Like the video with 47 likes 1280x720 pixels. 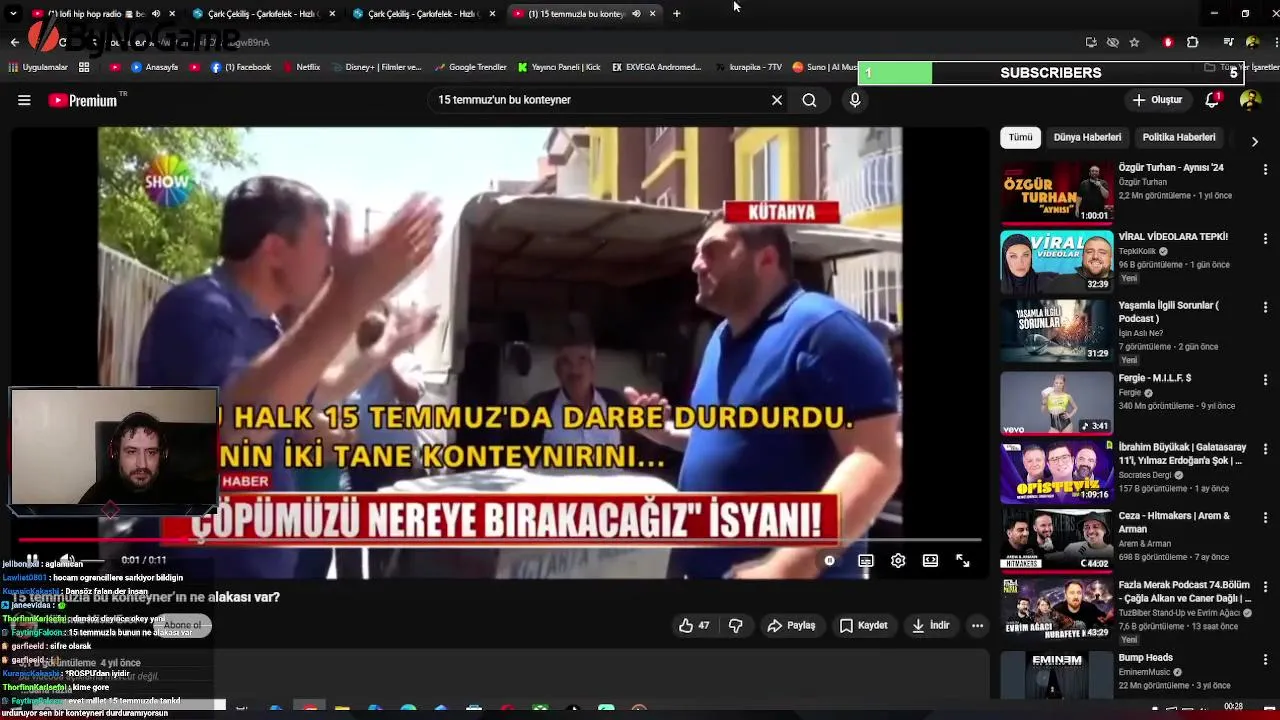coord(694,626)
